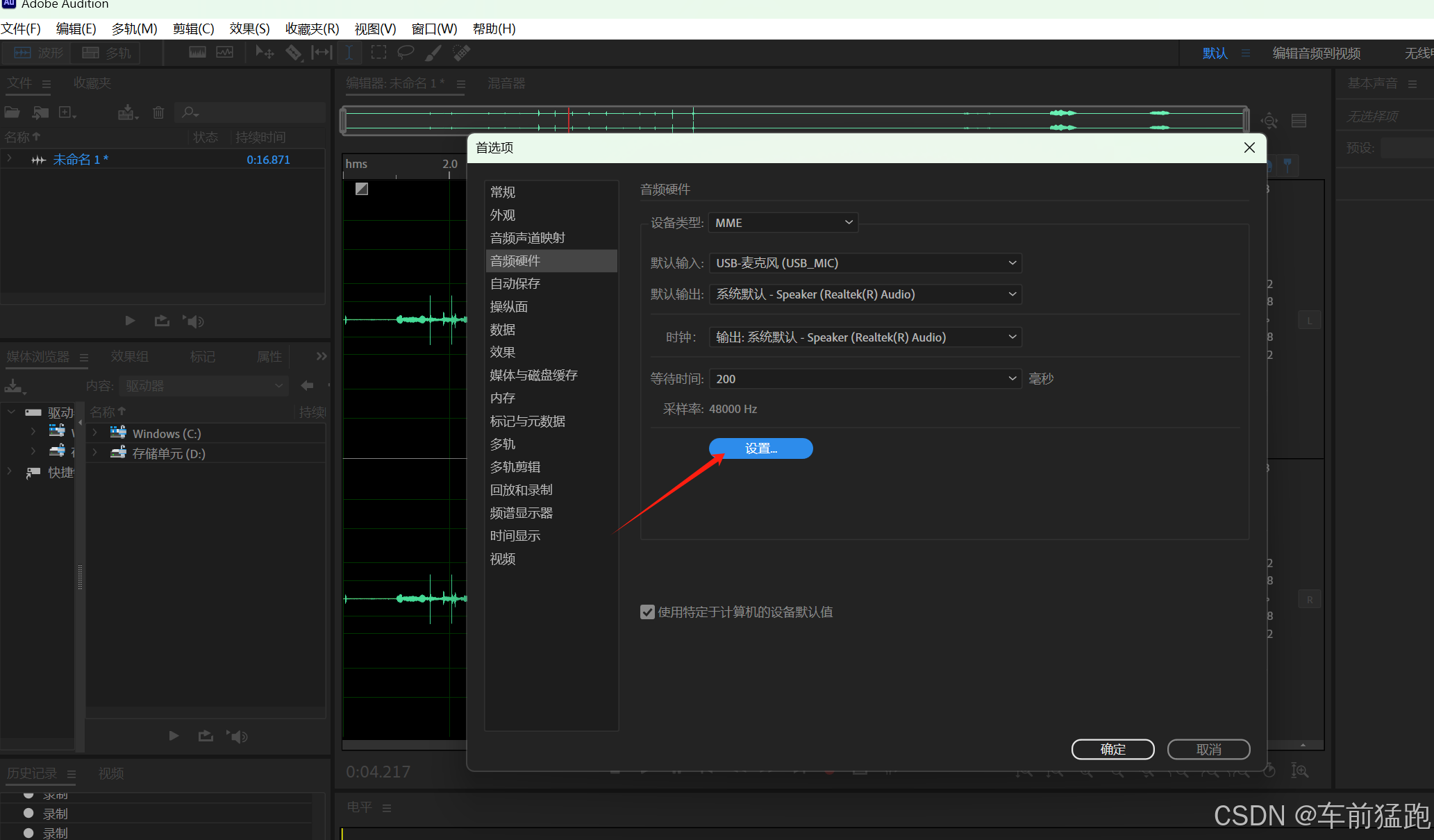Select the Razor tool in toolbar
This screenshot has width=1434, height=840.
(x=294, y=53)
